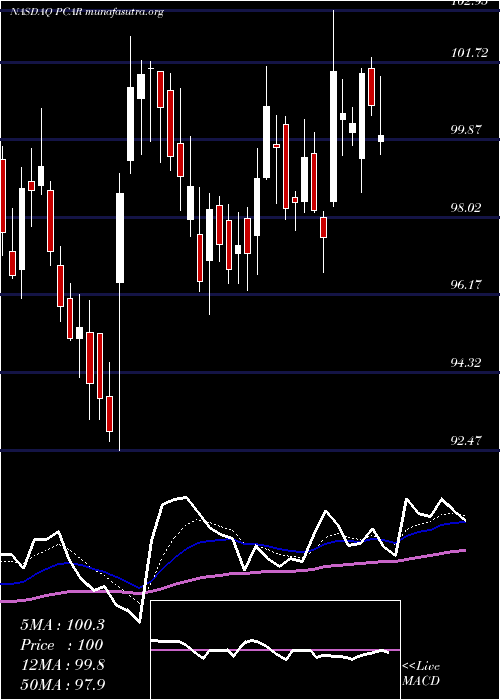Click the 50MA : 97.9 value
This screenshot has width=500, height=700.
pyautogui.click(x=62, y=684)
